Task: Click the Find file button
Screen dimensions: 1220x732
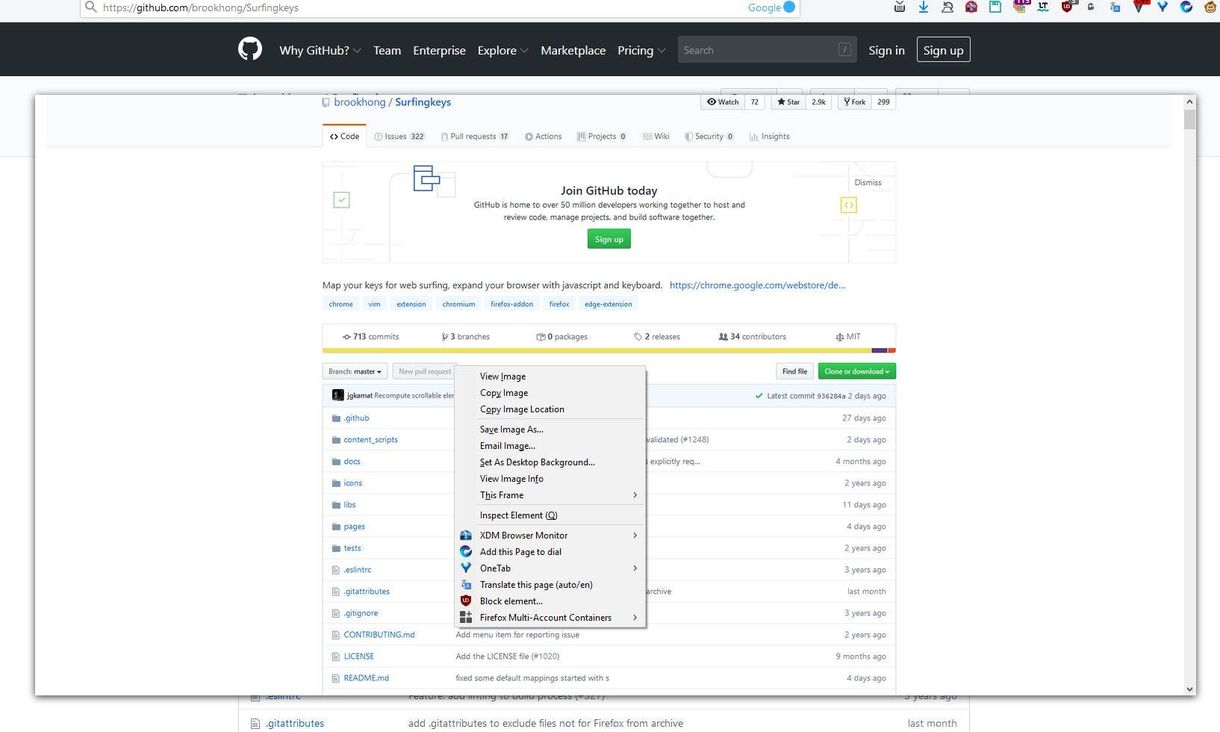Action: click(795, 371)
